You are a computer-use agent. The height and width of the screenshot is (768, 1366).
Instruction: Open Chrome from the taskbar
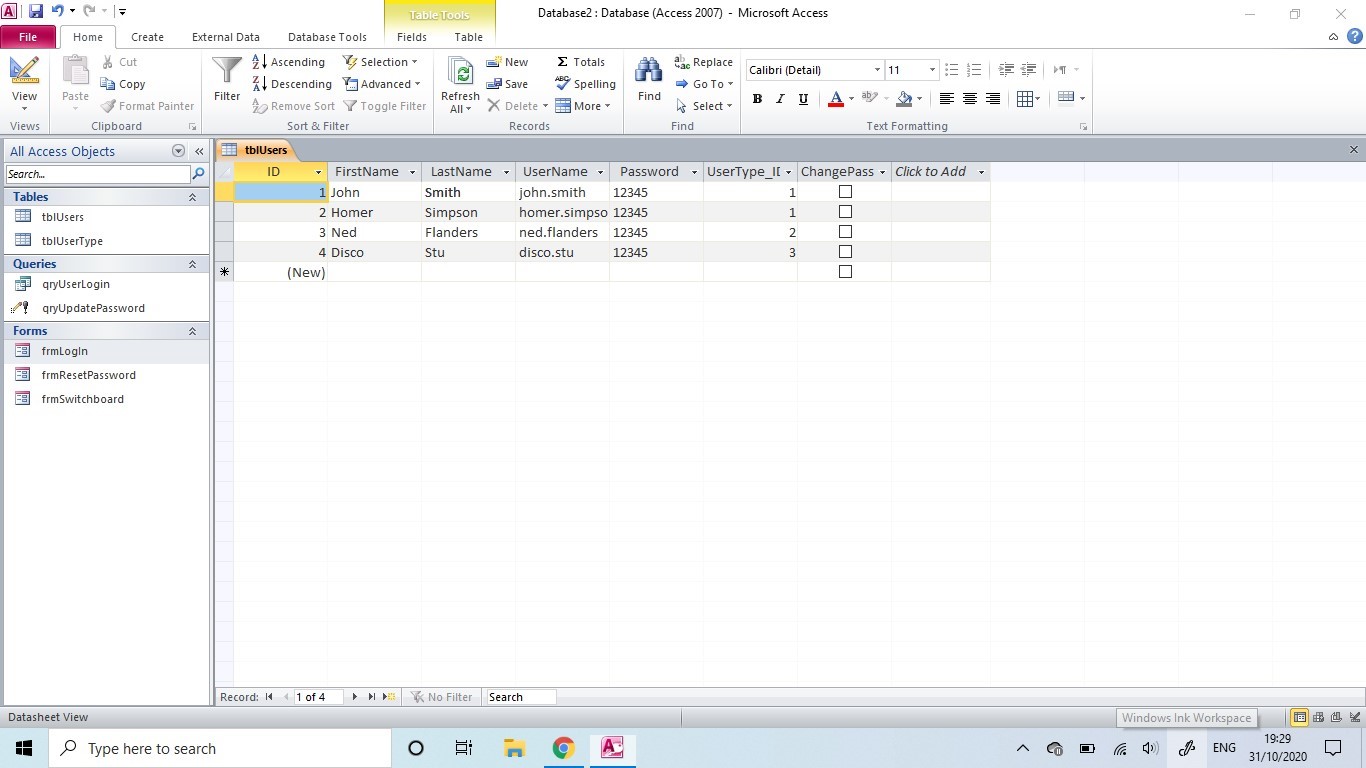tap(563, 748)
